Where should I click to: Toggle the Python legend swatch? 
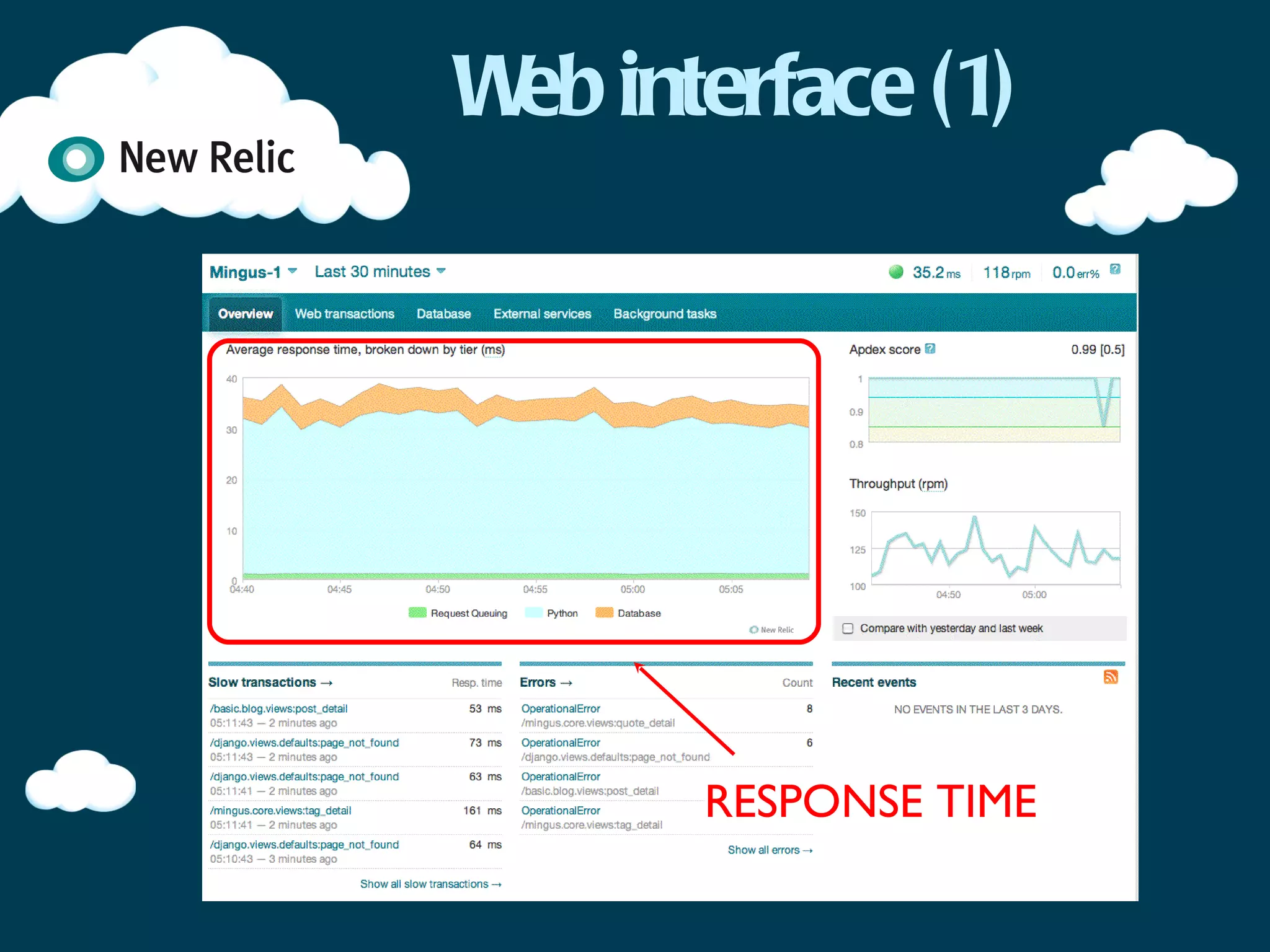point(533,613)
